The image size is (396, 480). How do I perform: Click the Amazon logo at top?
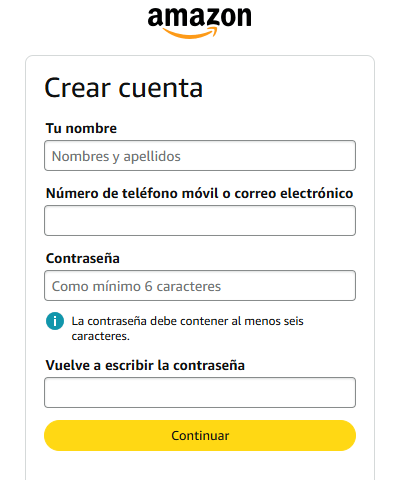pyautogui.click(x=199, y=22)
